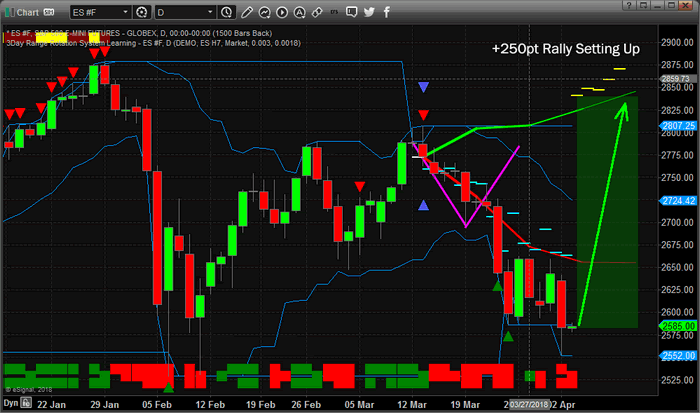Open symbol settings gear beside ES #F
The image size is (700, 413).
[142, 12]
